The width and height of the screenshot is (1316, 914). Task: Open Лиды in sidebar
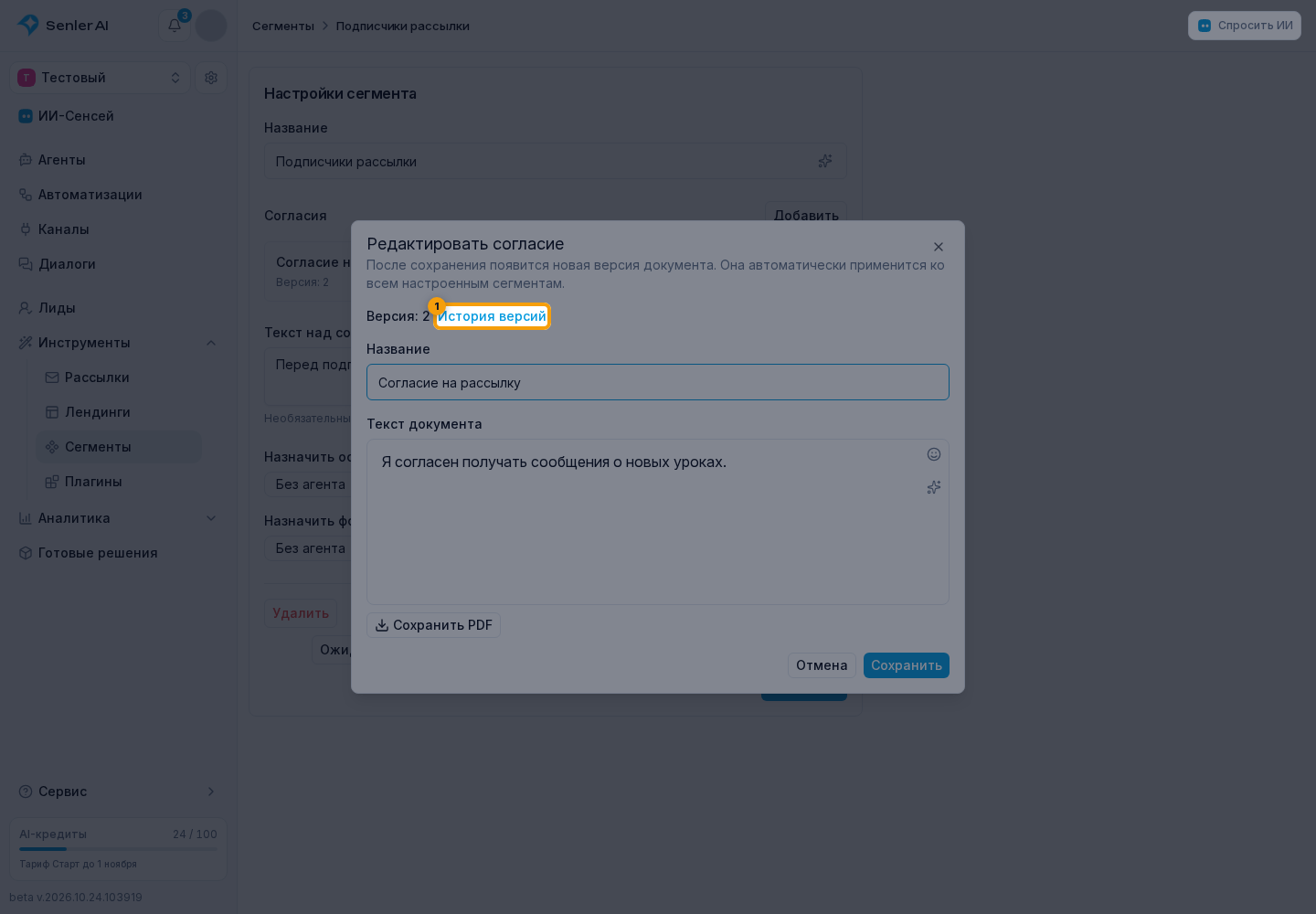[x=57, y=308]
